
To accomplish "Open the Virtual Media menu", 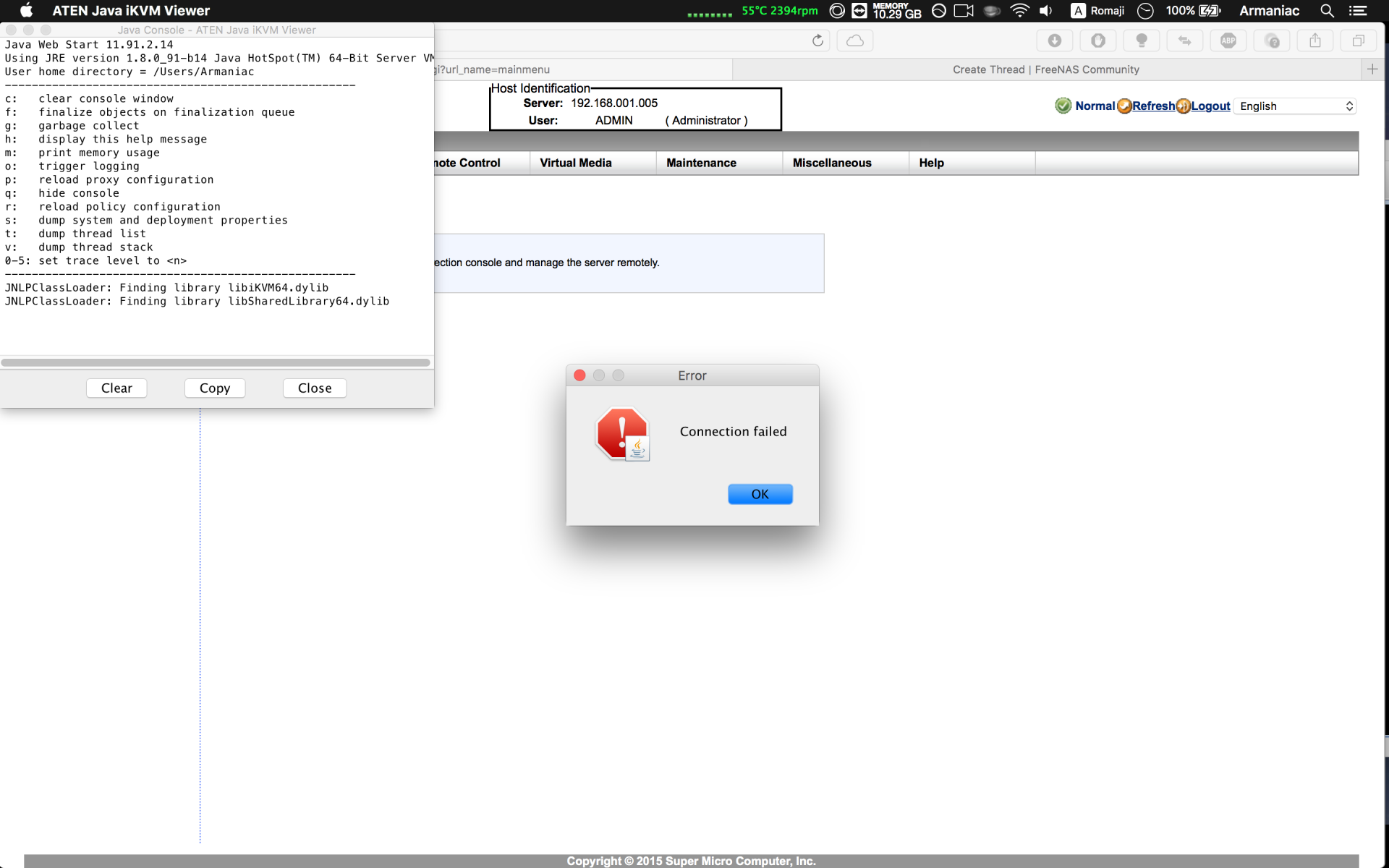I will pyautogui.click(x=576, y=163).
